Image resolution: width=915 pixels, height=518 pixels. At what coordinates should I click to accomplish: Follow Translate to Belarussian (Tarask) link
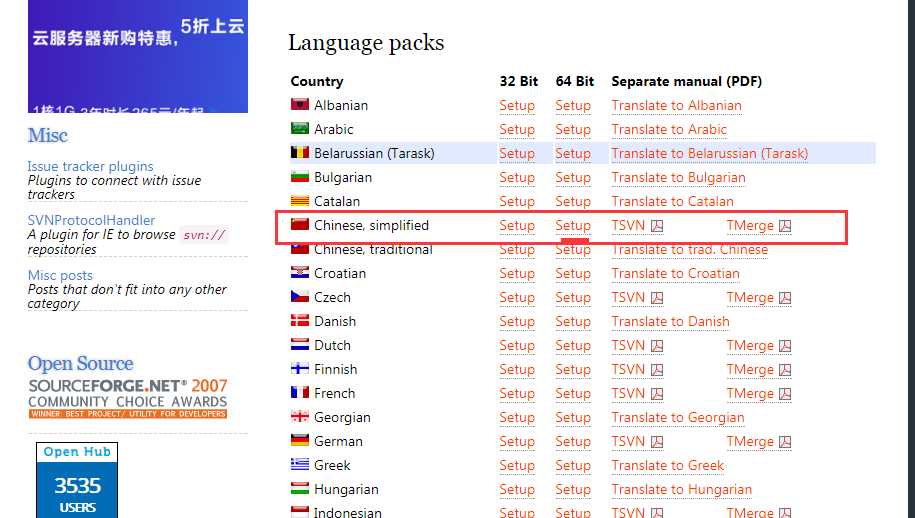(x=710, y=153)
